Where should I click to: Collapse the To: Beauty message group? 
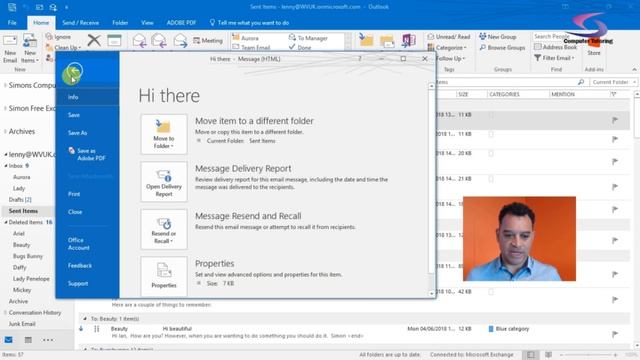click(x=85, y=318)
